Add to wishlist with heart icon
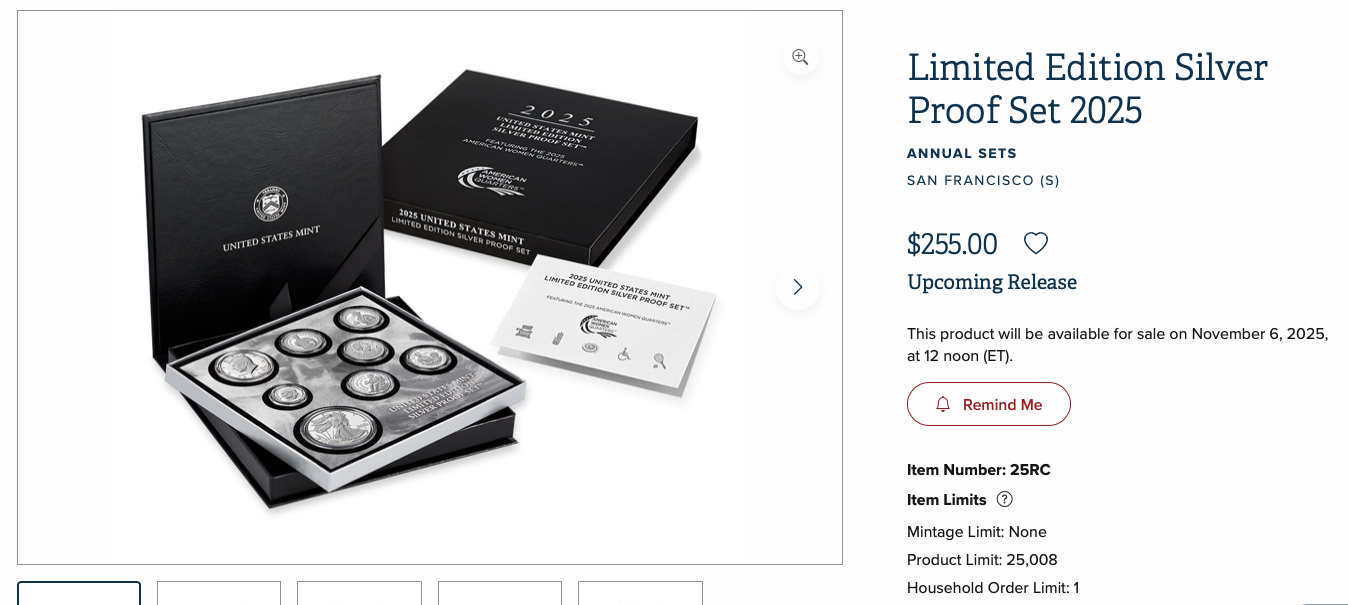The image size is (1348, 605). click(x=1036, y=243)
